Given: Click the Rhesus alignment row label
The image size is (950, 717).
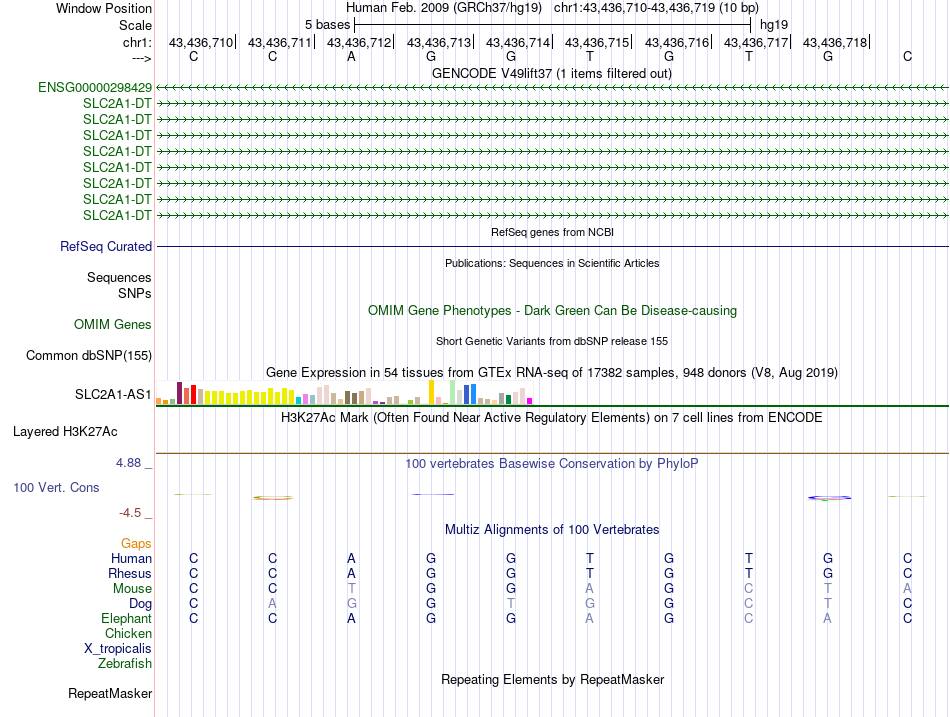Looking at the screenshot, I should coord(130,573).
